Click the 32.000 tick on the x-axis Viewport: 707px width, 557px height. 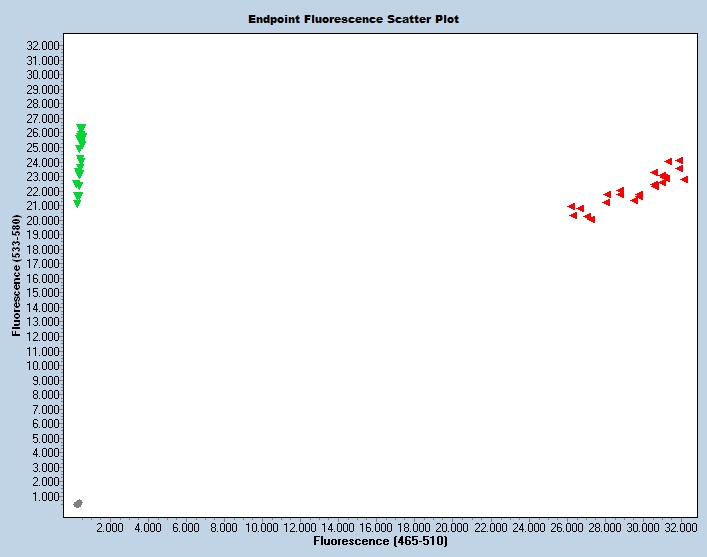pyautogui.click(x=681, y=526)
